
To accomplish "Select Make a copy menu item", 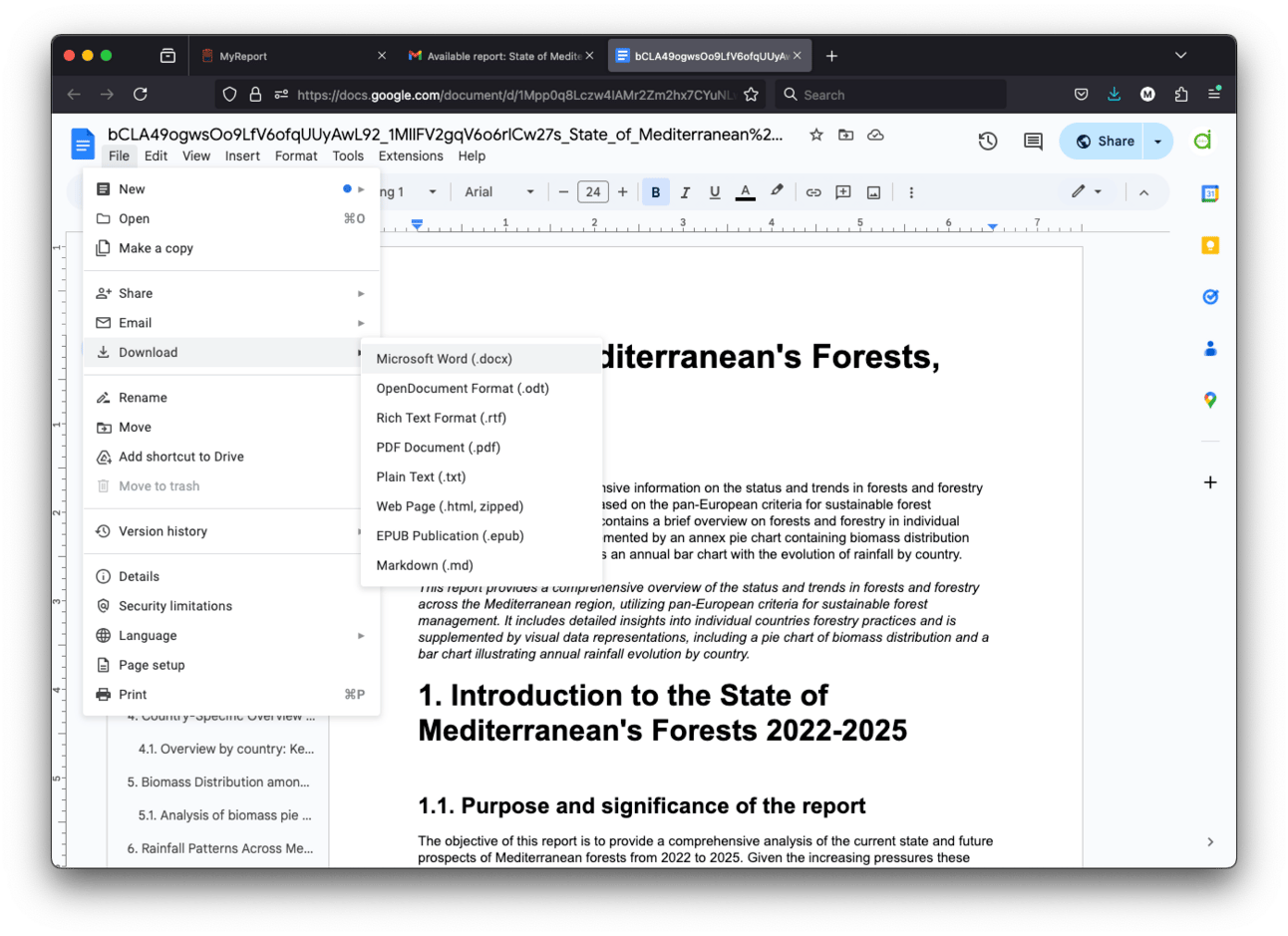I will [156, 248].
